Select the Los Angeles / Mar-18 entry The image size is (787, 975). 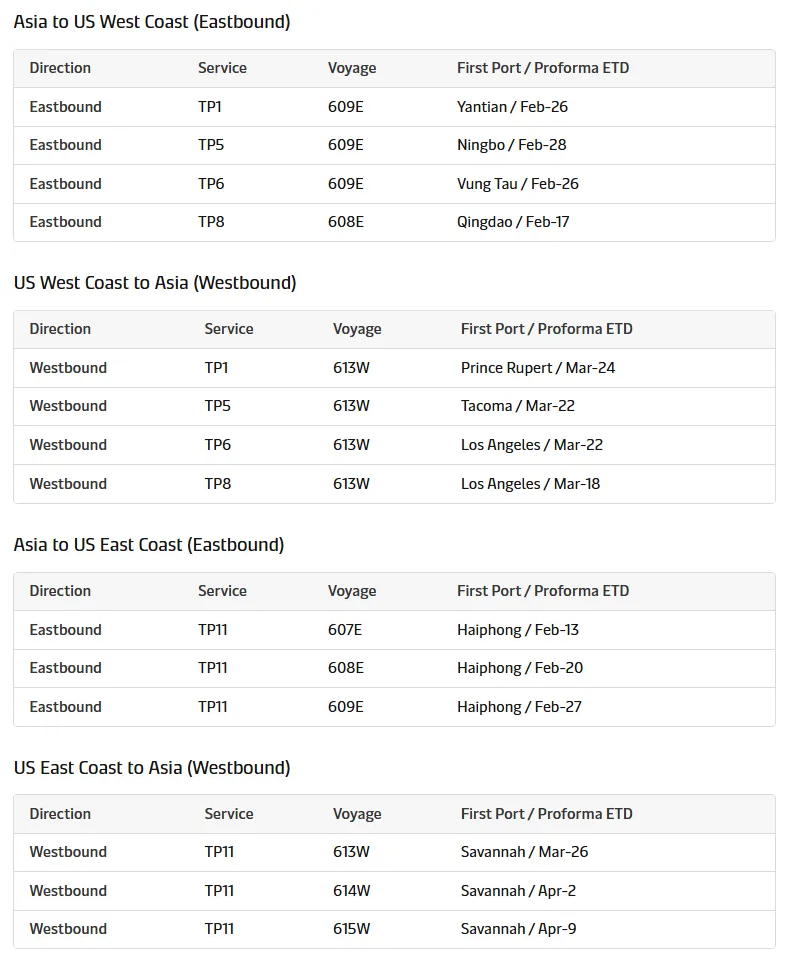click(530, 484)
